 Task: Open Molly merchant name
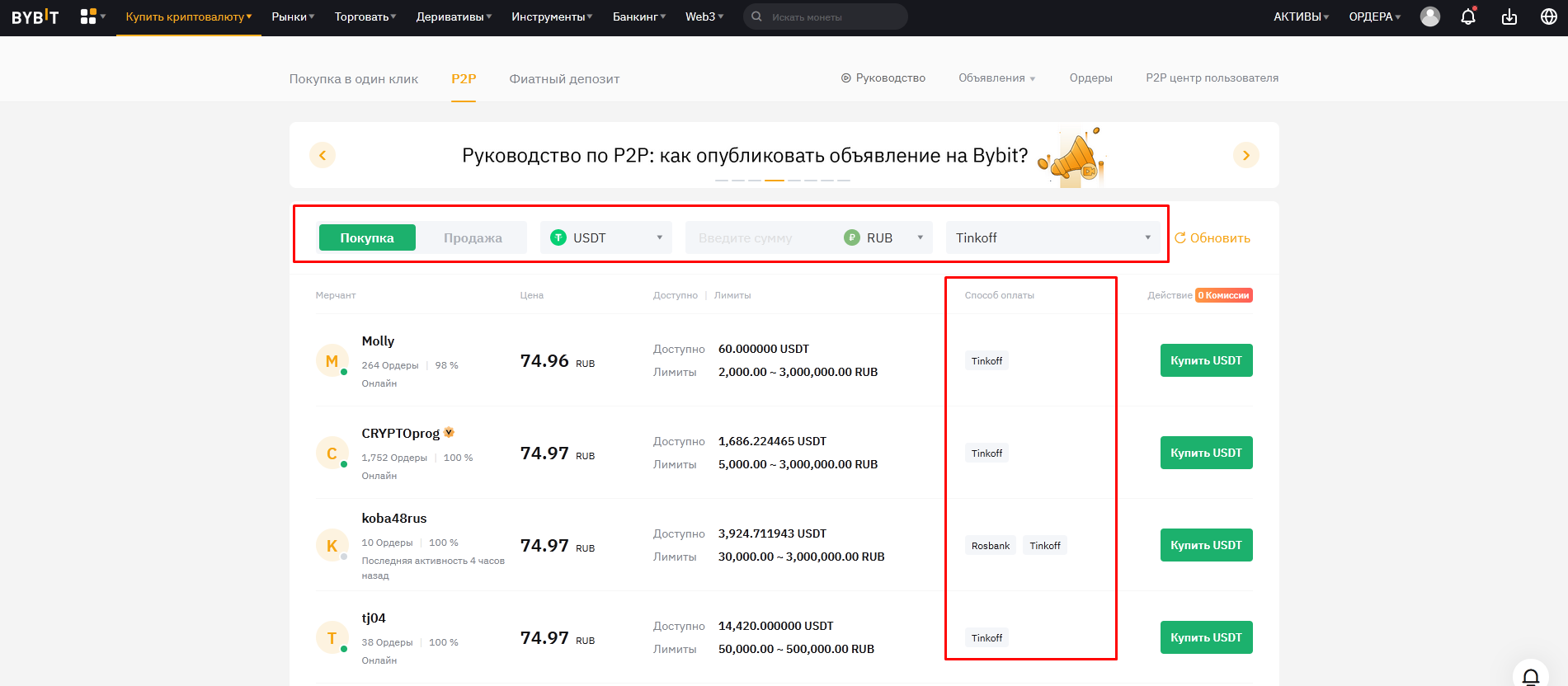tap(378, 341)
